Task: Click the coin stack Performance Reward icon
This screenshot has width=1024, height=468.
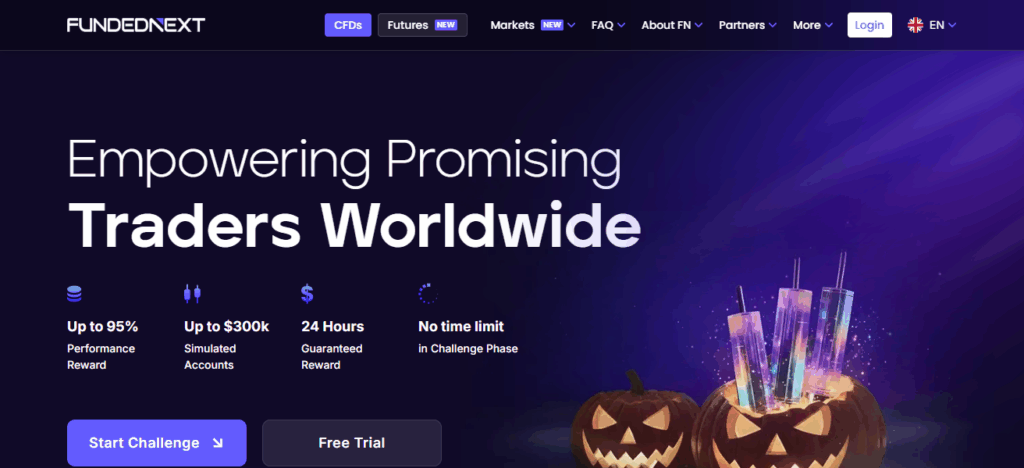Action: pyautogui.click(x=74, y=294)
